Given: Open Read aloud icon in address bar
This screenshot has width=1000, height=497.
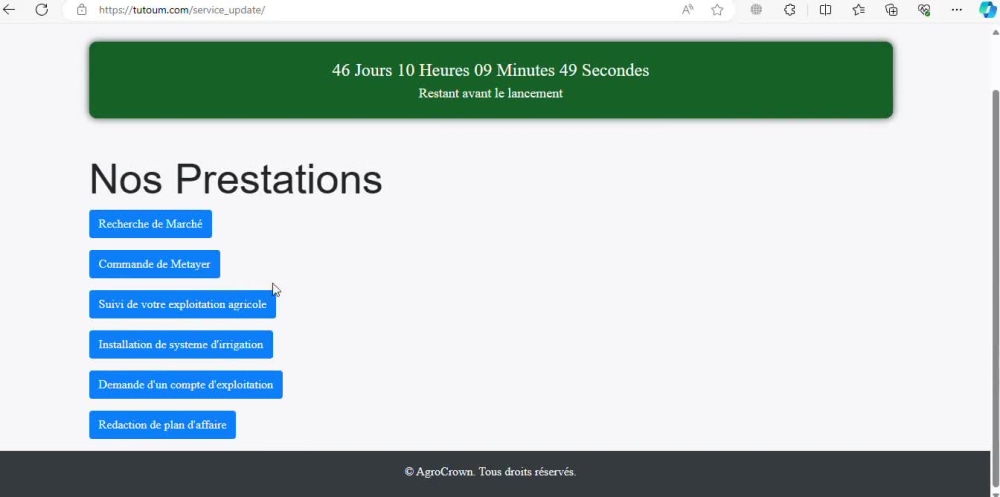Looking at the screenshot, I should coord(688,10).
